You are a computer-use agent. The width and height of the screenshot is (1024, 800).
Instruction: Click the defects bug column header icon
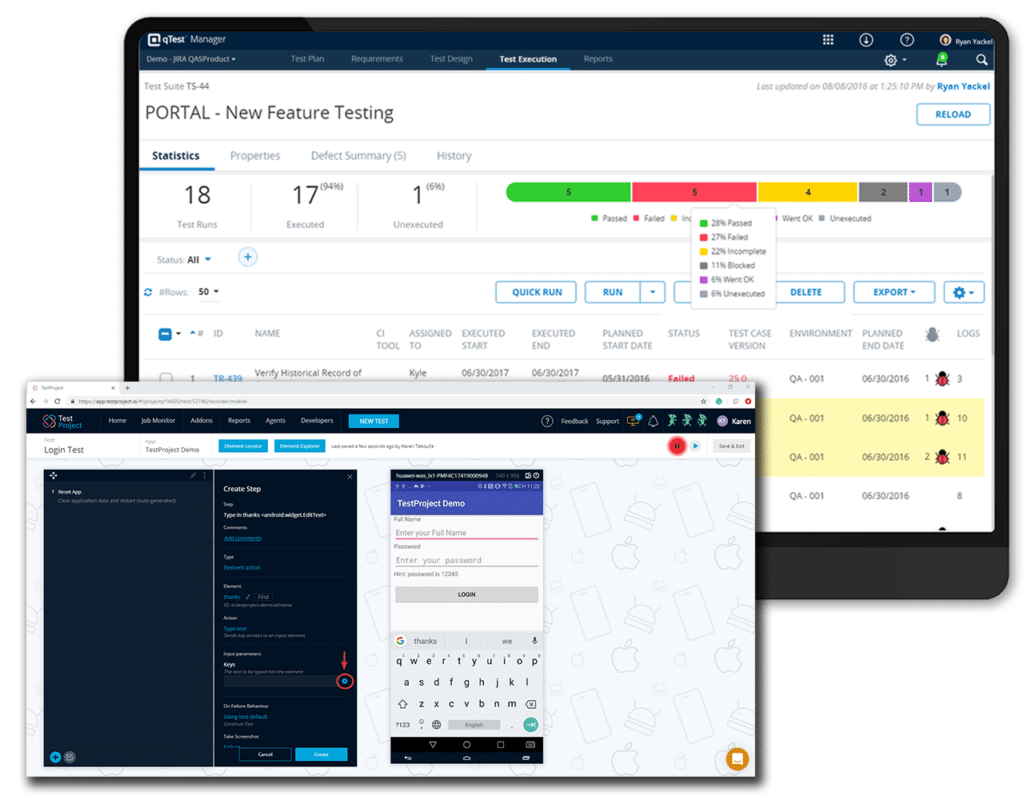tap(932, 334)
